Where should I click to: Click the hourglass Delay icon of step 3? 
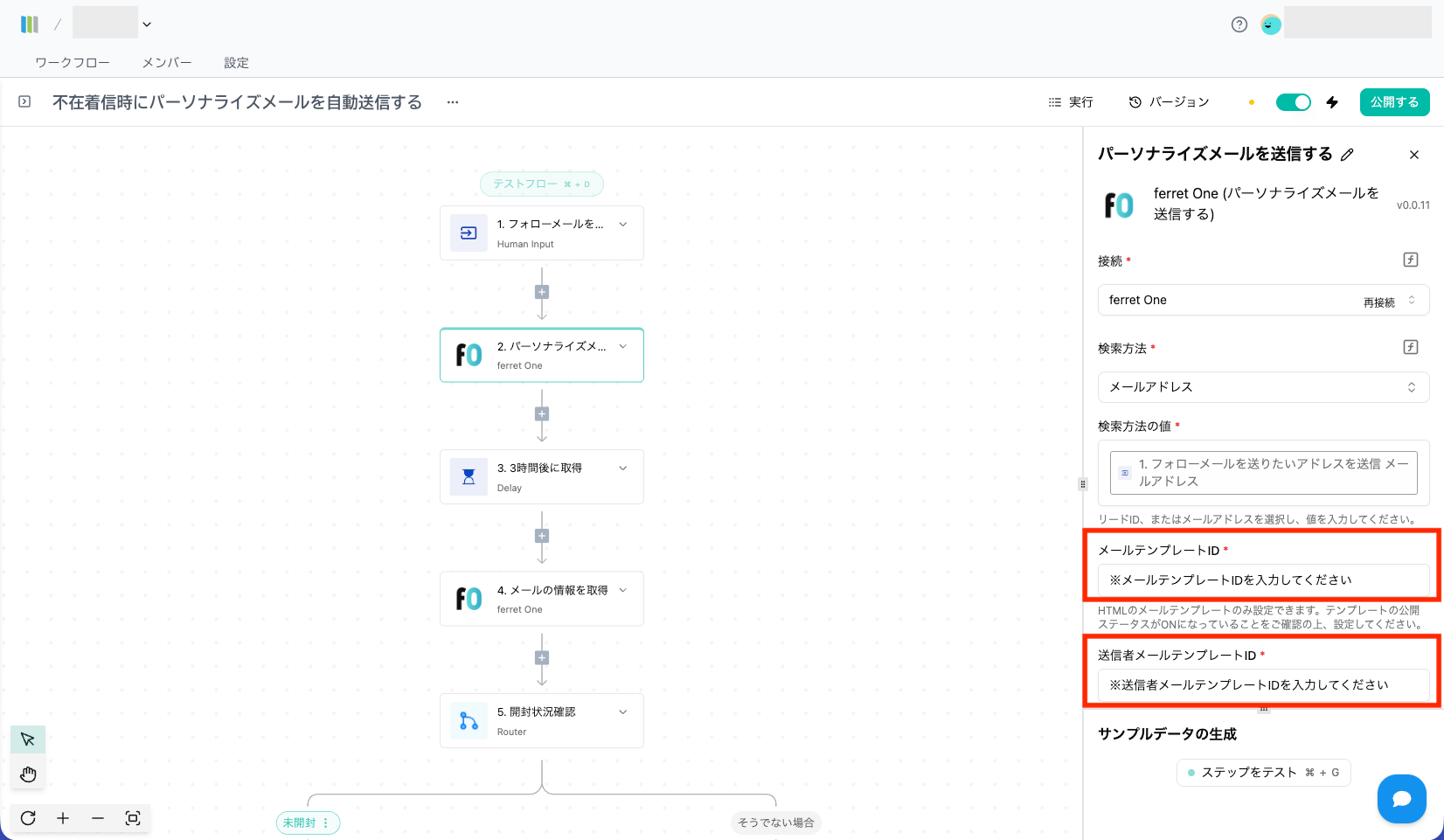469,476
